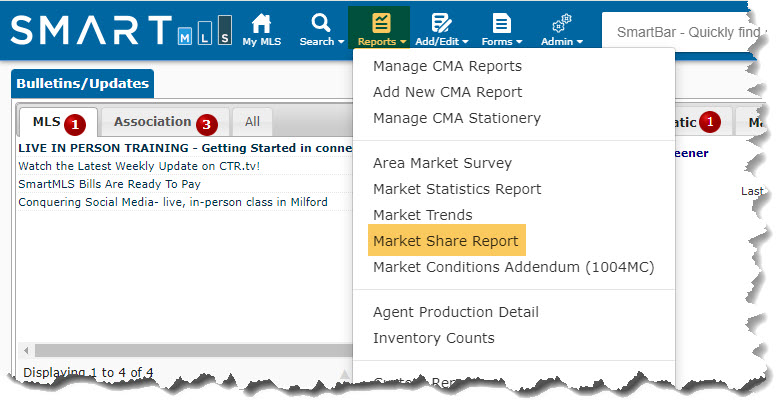Click the red badge on MLS tab
Screen dimensions: 776x400
(x=75, y=125)
